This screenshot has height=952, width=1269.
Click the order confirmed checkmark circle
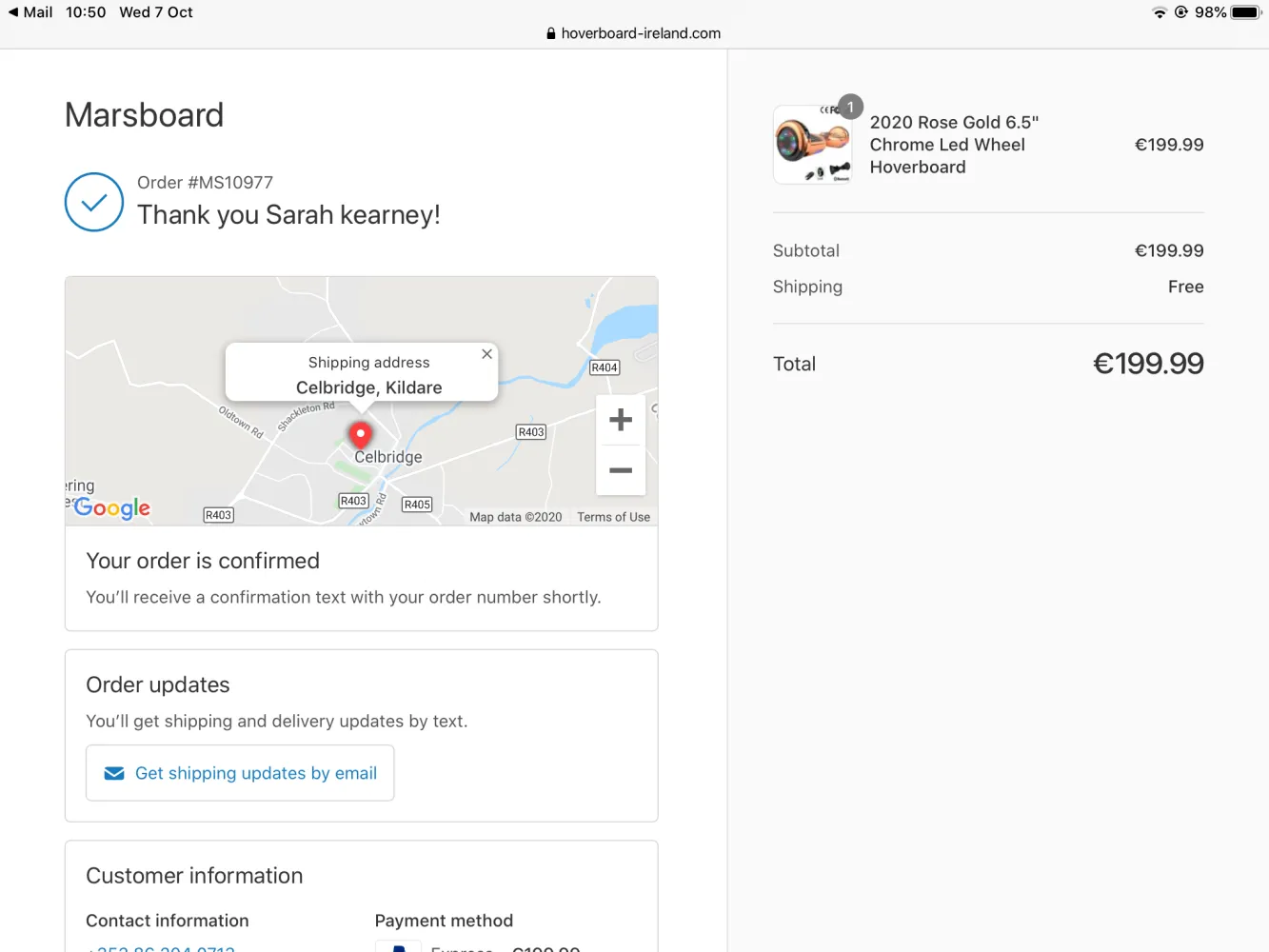[x=94, y=202]
